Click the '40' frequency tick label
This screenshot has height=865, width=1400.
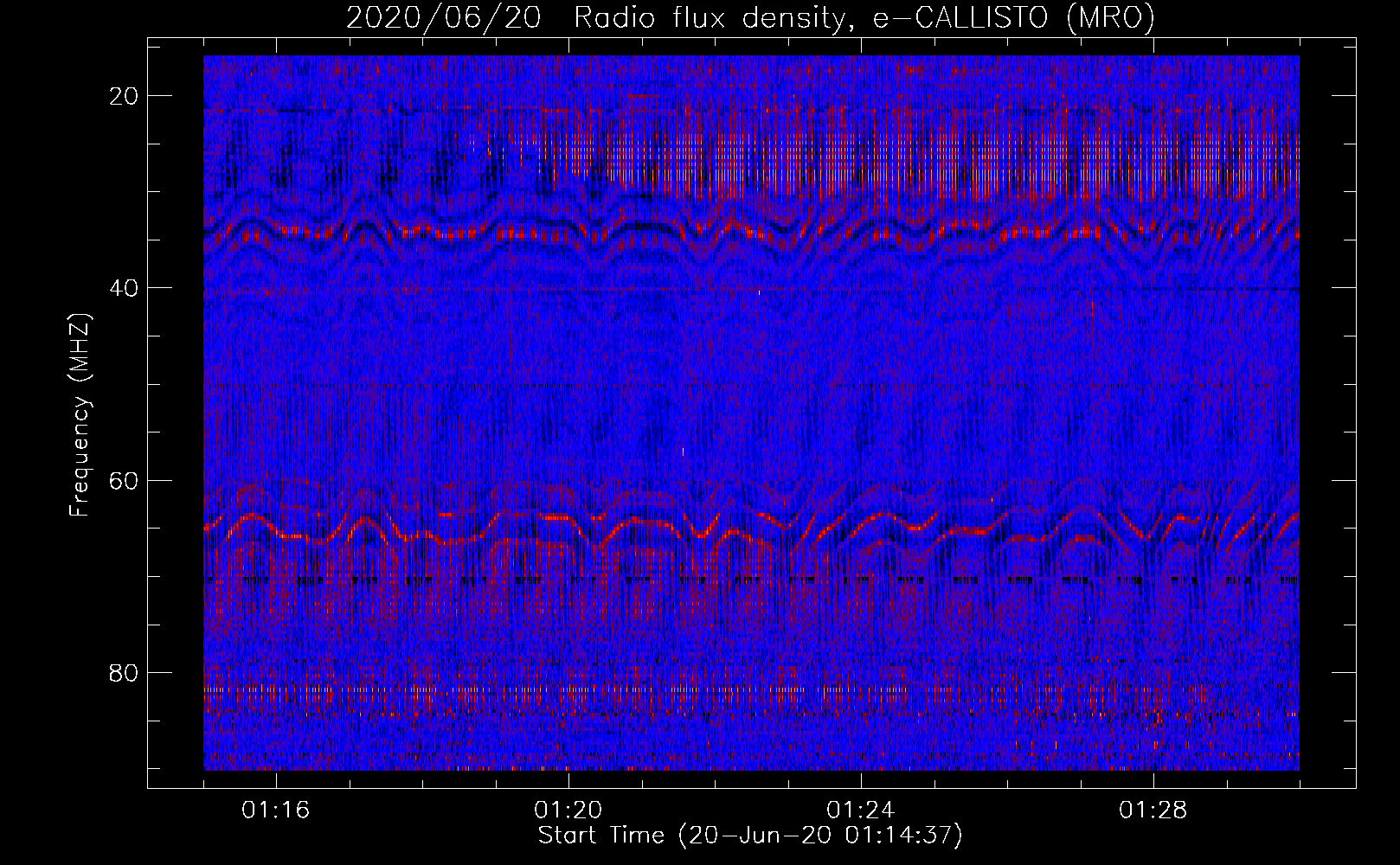[x=125, y=288]
